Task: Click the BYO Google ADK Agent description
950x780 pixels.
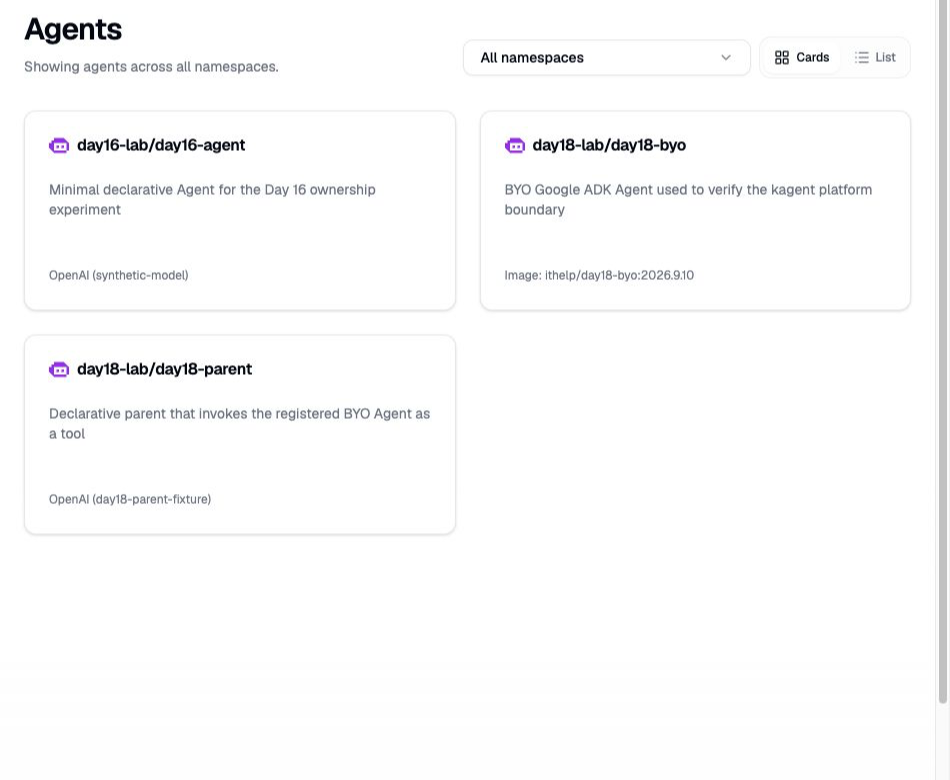Action: tap(688, 199)
